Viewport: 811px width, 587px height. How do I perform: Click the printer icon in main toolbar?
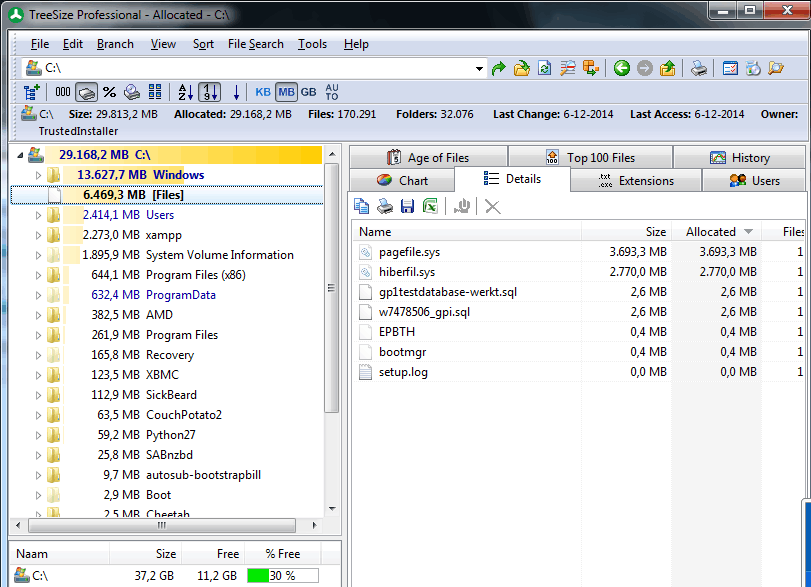tap(698, 68)
